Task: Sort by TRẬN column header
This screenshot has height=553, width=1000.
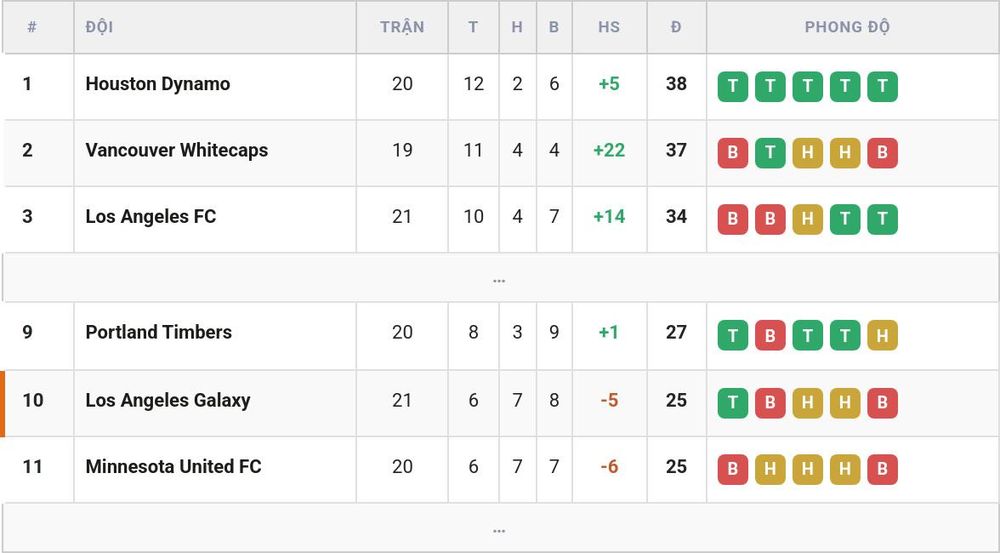Action: 402,27
